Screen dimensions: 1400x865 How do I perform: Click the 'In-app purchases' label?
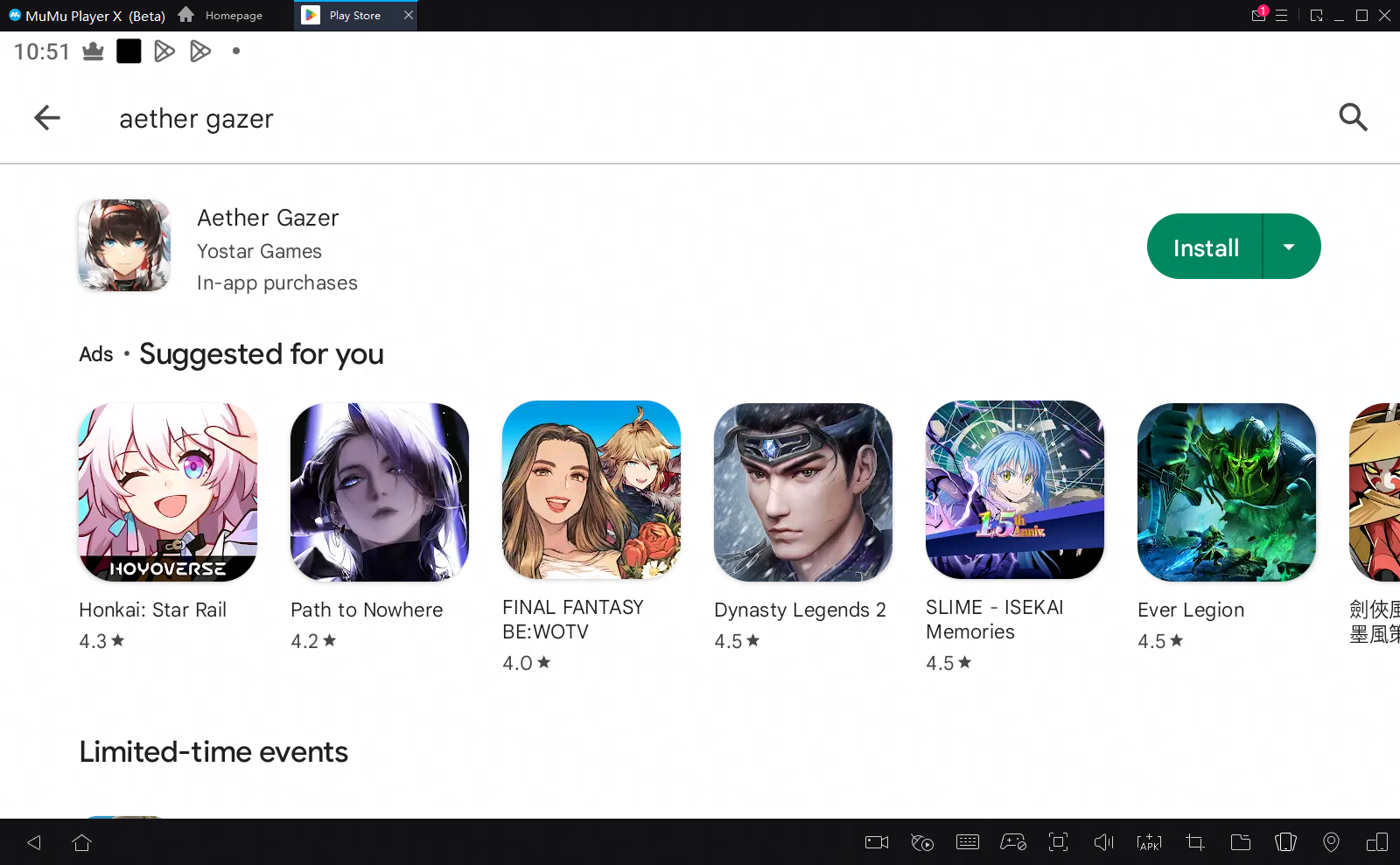click(x=277, y=283)
